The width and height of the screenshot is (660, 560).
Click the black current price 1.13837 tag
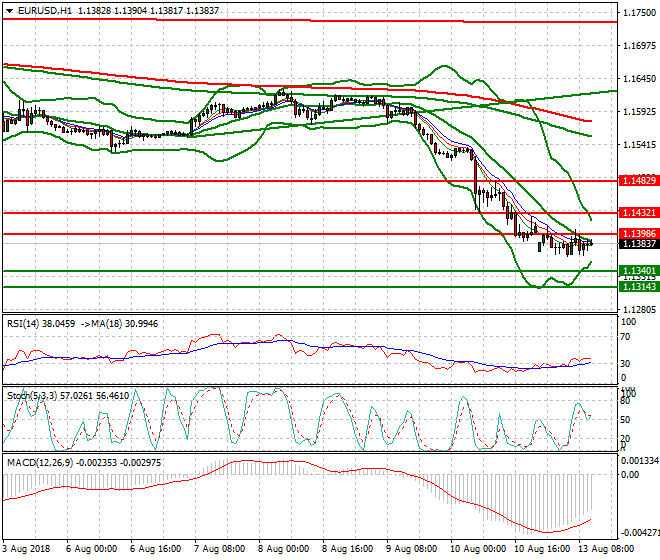[x=637, y=244]
